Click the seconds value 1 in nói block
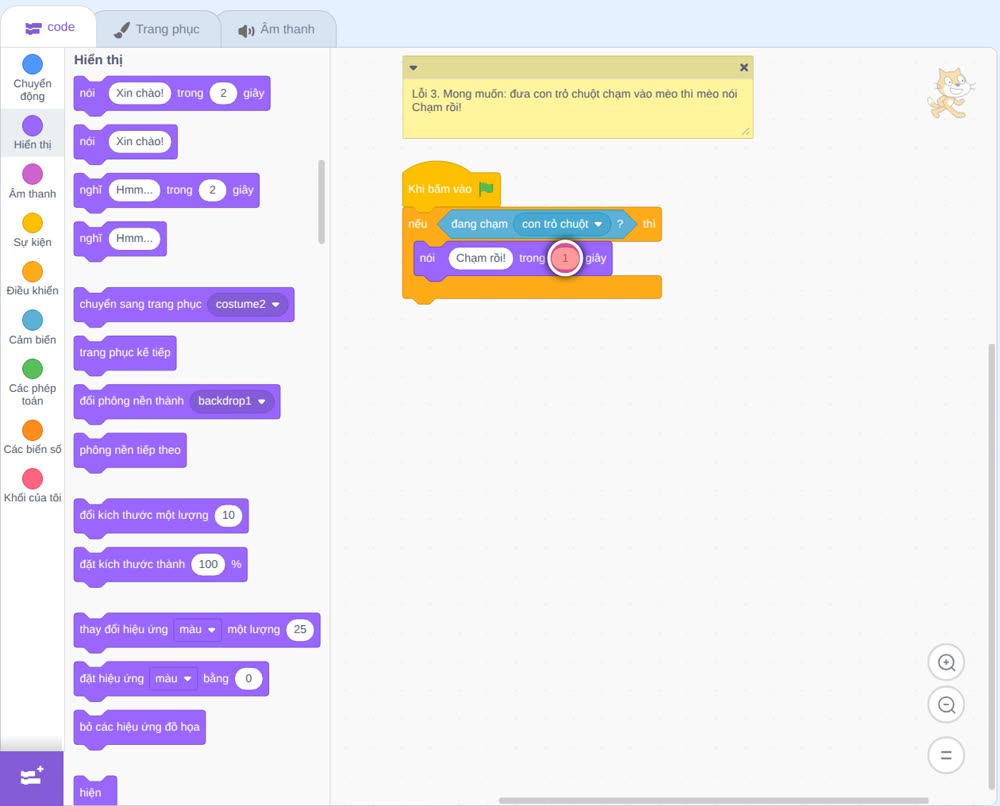The width and height of the screenshot is (1000, 806). tap(565, 258)
